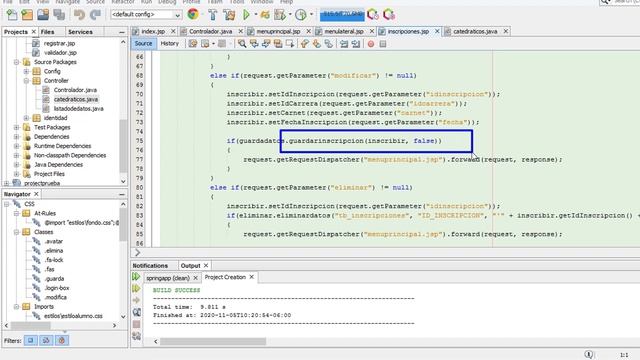Toggle the first Navigator filter button
This screenshot has width=640, height=360.
(31, 340)
